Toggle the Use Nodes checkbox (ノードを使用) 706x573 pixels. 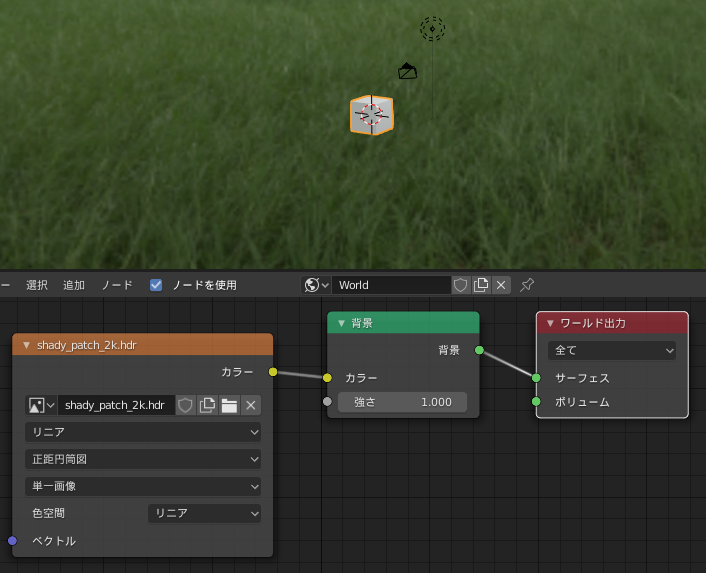click(x=156, y=285)
